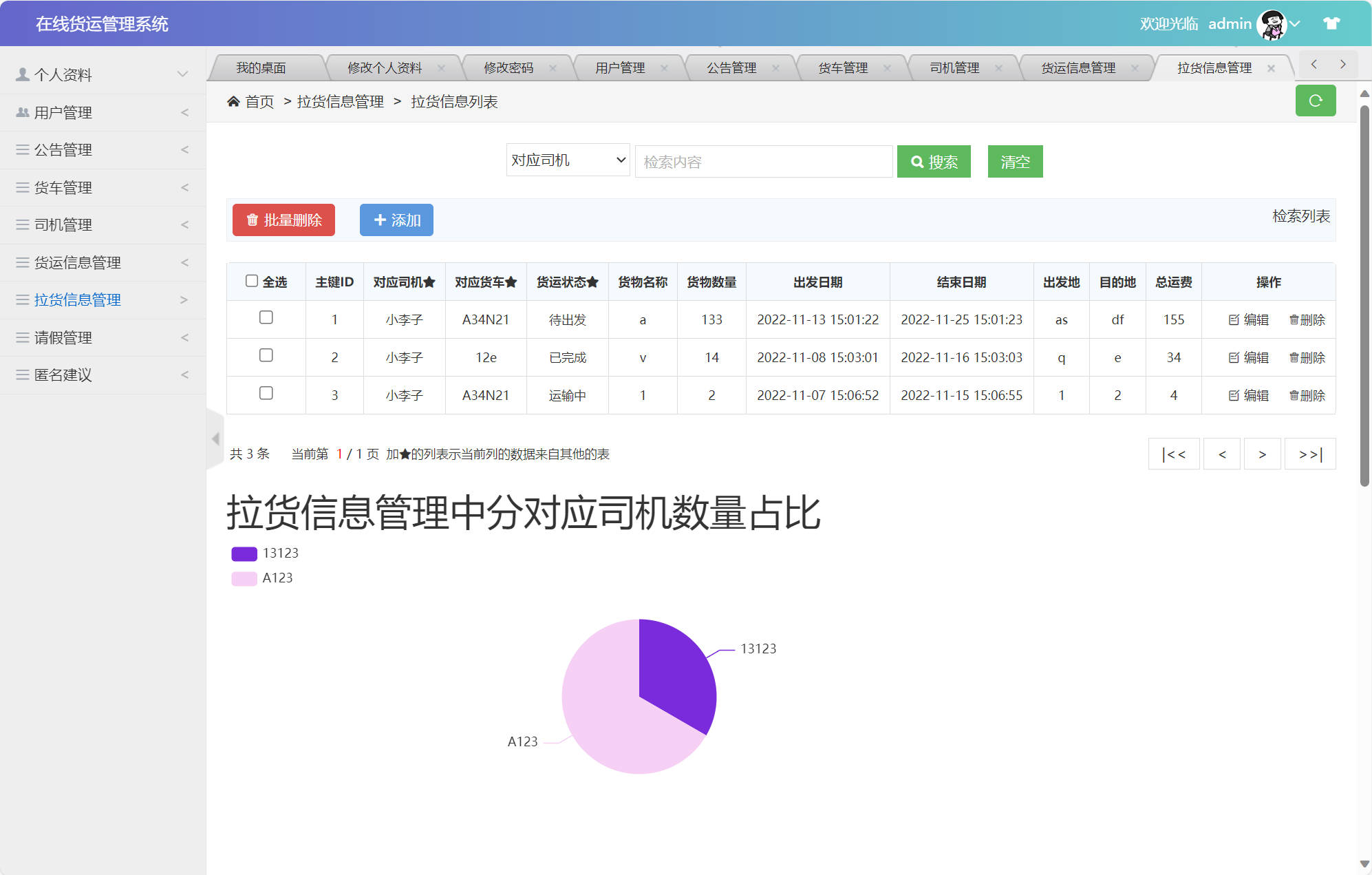Check the checkbox for the 待出发 record

tap(266, 318)
